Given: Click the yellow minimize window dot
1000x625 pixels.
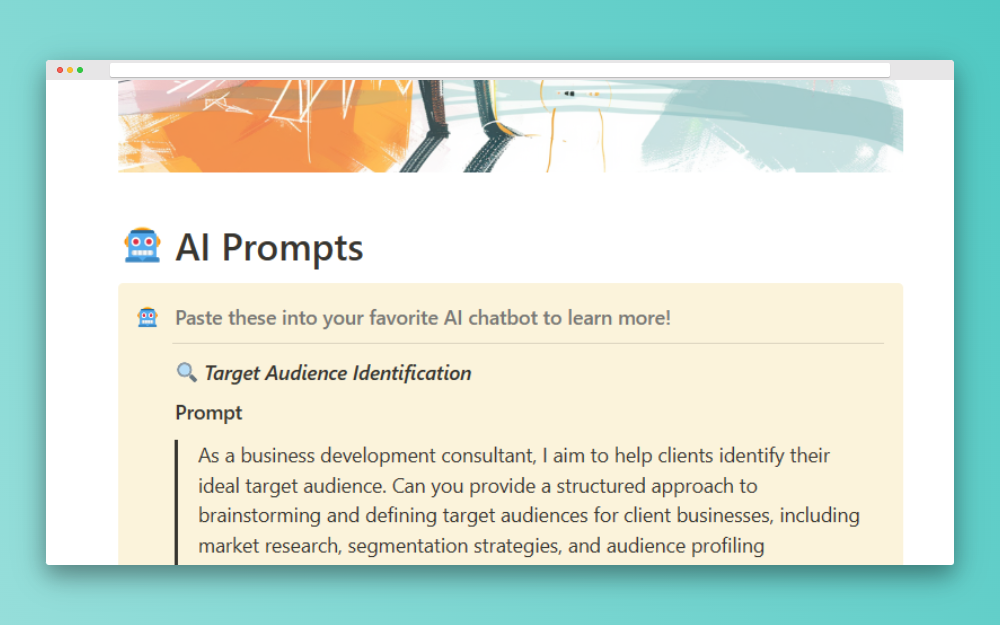Looking at the screenshot, I should click(70, 70).
